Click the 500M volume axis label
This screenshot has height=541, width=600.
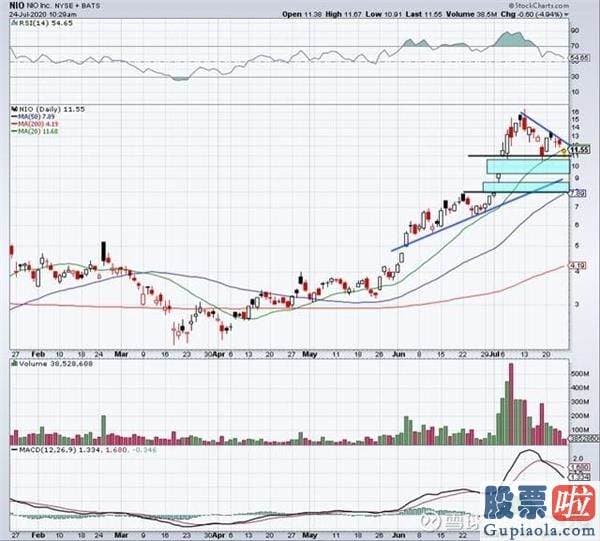click(x=581, y=373)
